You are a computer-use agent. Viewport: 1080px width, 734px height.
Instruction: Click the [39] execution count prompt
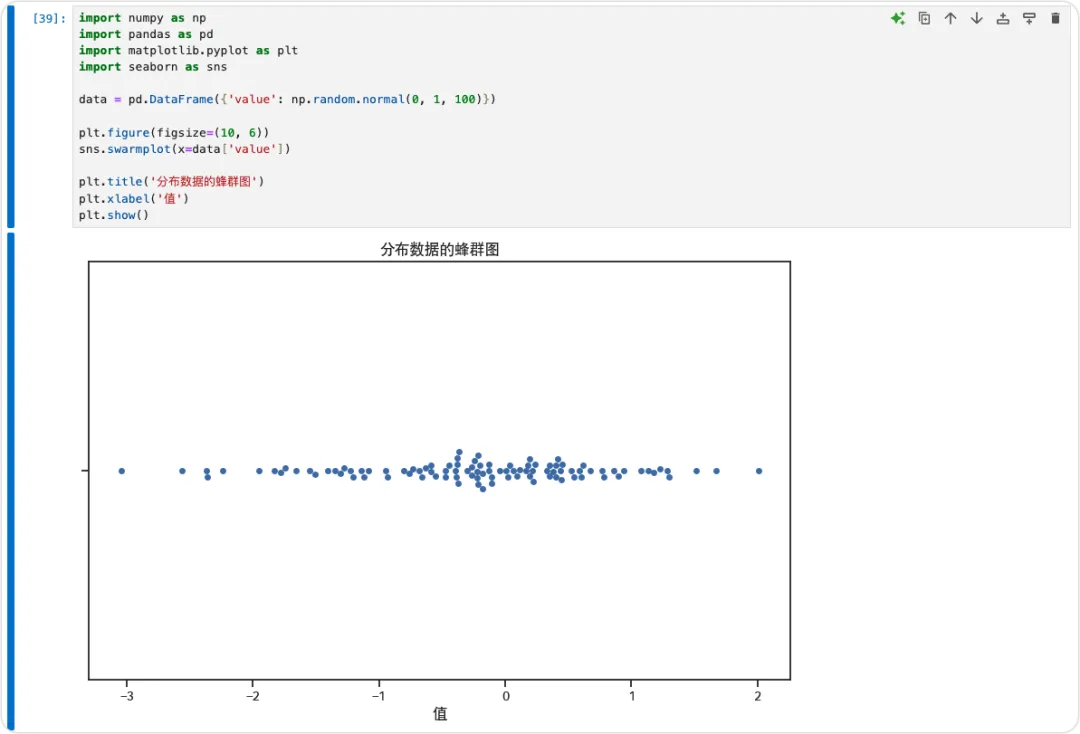(49, 19)
